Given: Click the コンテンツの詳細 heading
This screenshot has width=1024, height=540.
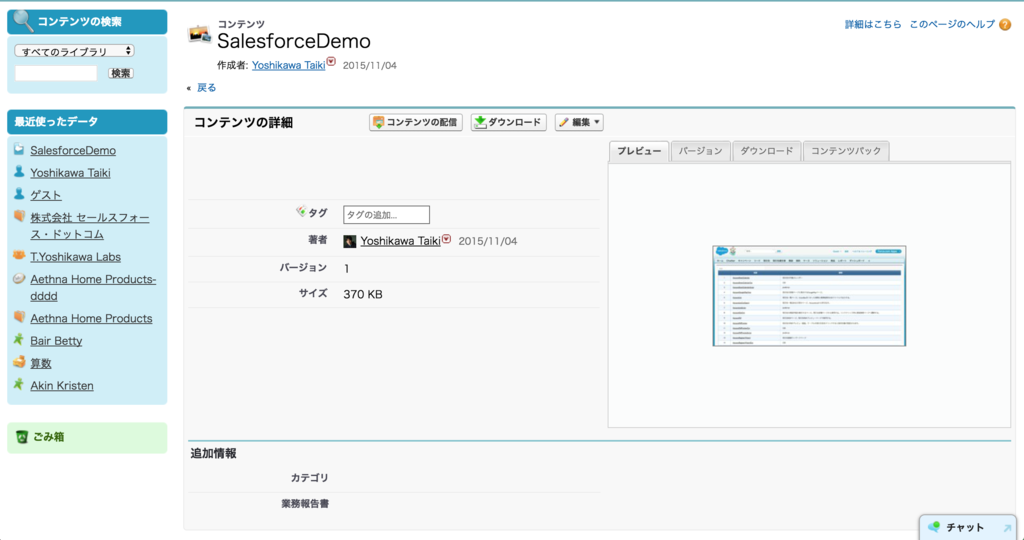Looking at the screenshot, I should 244,122.
